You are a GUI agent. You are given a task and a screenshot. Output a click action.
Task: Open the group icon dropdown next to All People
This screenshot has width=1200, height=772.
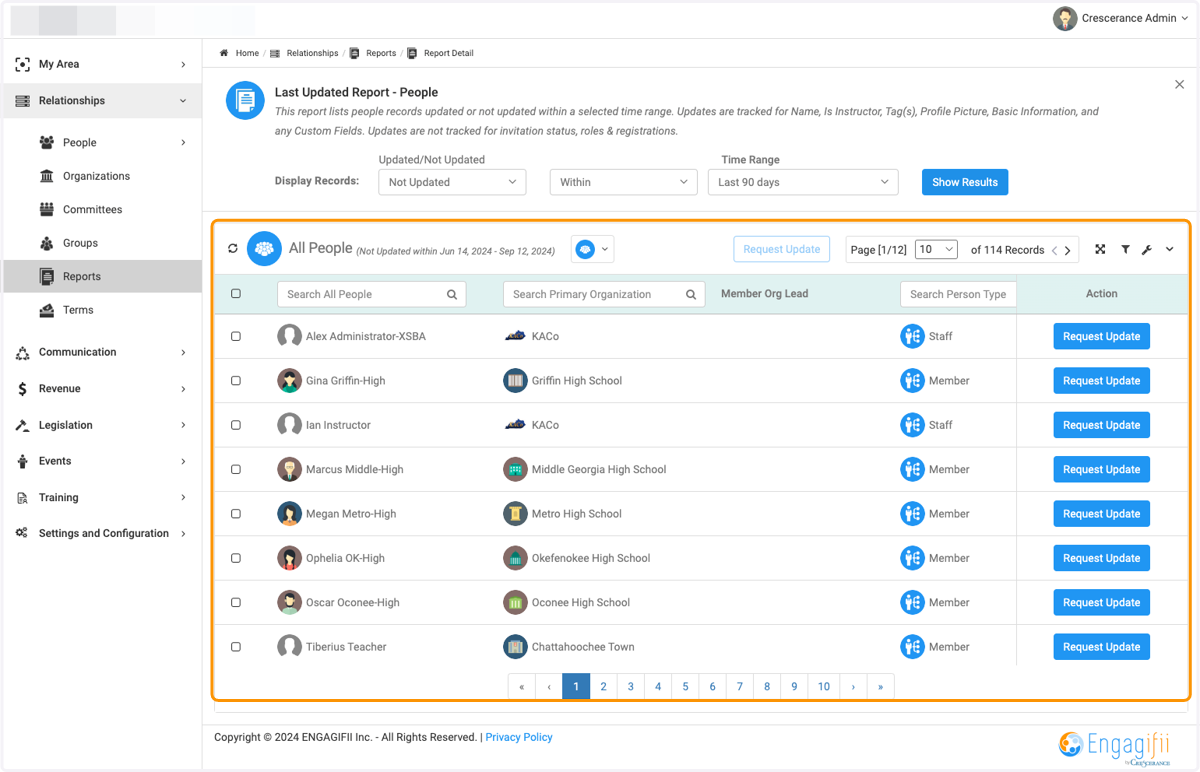click(x=593, y=249)
